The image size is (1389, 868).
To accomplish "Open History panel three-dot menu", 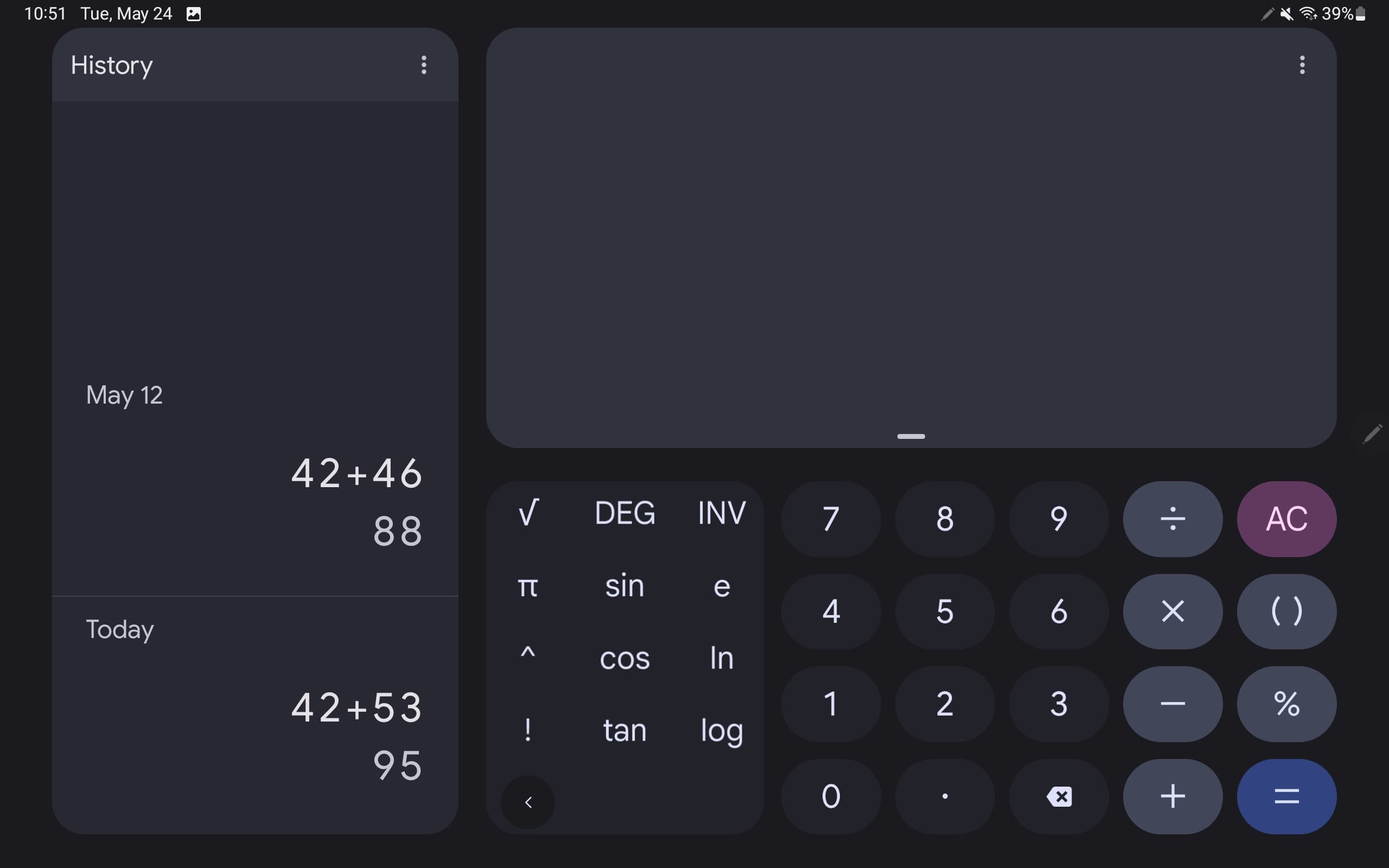I will (424, 65).
